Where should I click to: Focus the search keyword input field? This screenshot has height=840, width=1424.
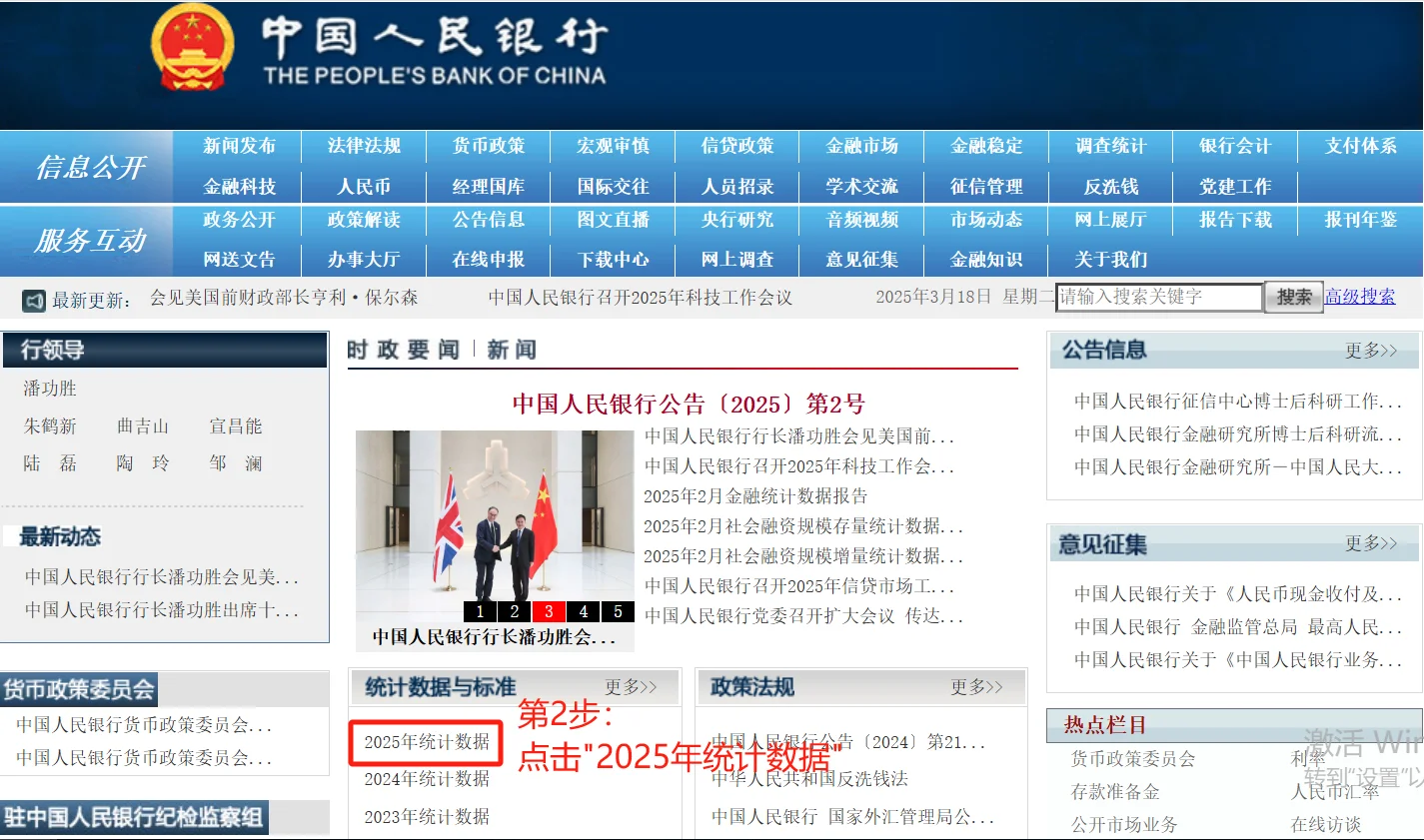coord(1159,297)
